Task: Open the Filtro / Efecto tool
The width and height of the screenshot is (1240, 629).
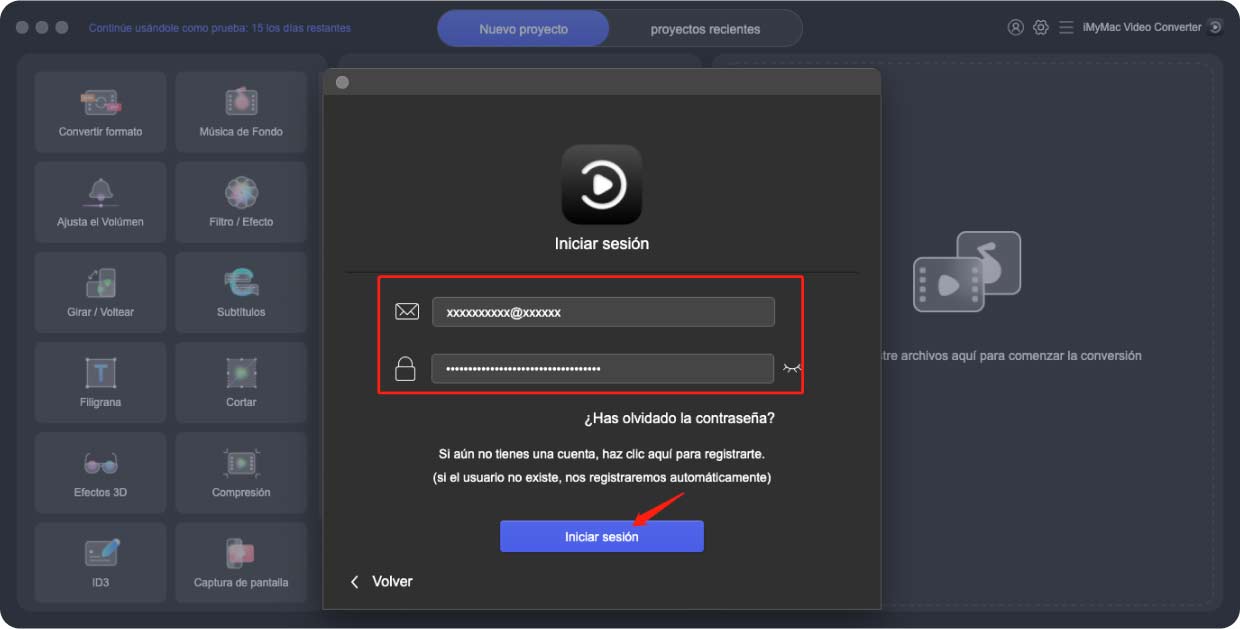Action: [x=241, y=201]
